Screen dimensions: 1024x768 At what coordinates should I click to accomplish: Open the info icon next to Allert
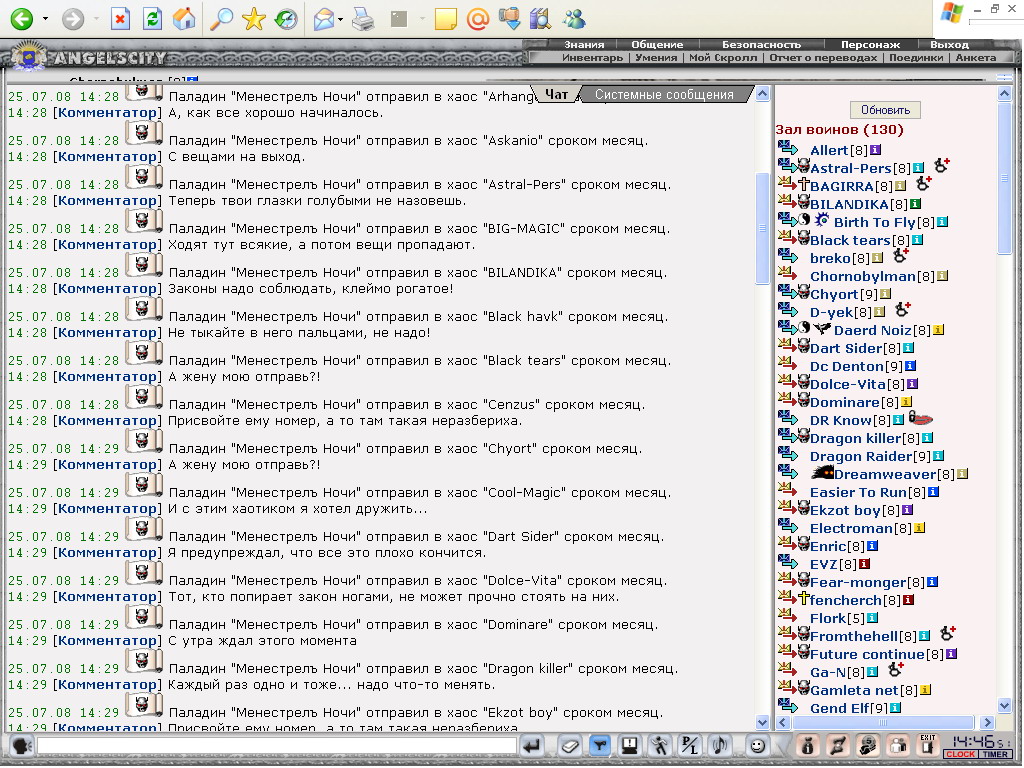click(x=875, y=150)
